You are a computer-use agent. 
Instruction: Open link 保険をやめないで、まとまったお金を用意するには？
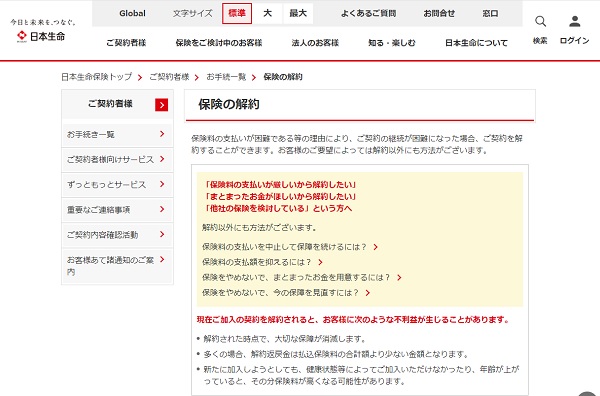click(x=296, y=278)
